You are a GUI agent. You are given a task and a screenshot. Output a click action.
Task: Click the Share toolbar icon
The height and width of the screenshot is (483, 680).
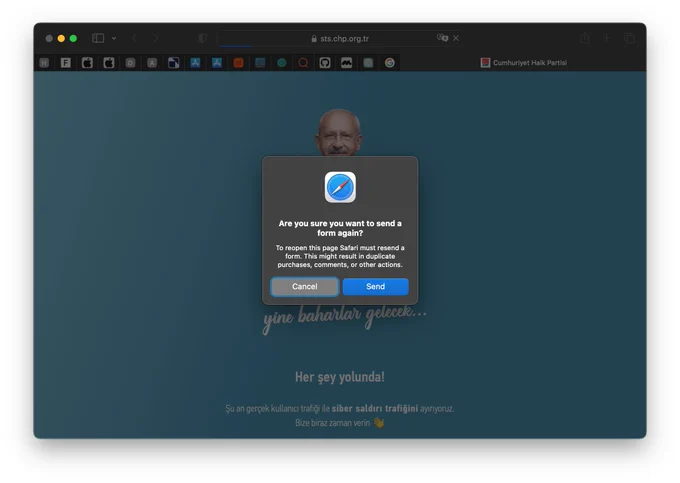pos(585,38)
